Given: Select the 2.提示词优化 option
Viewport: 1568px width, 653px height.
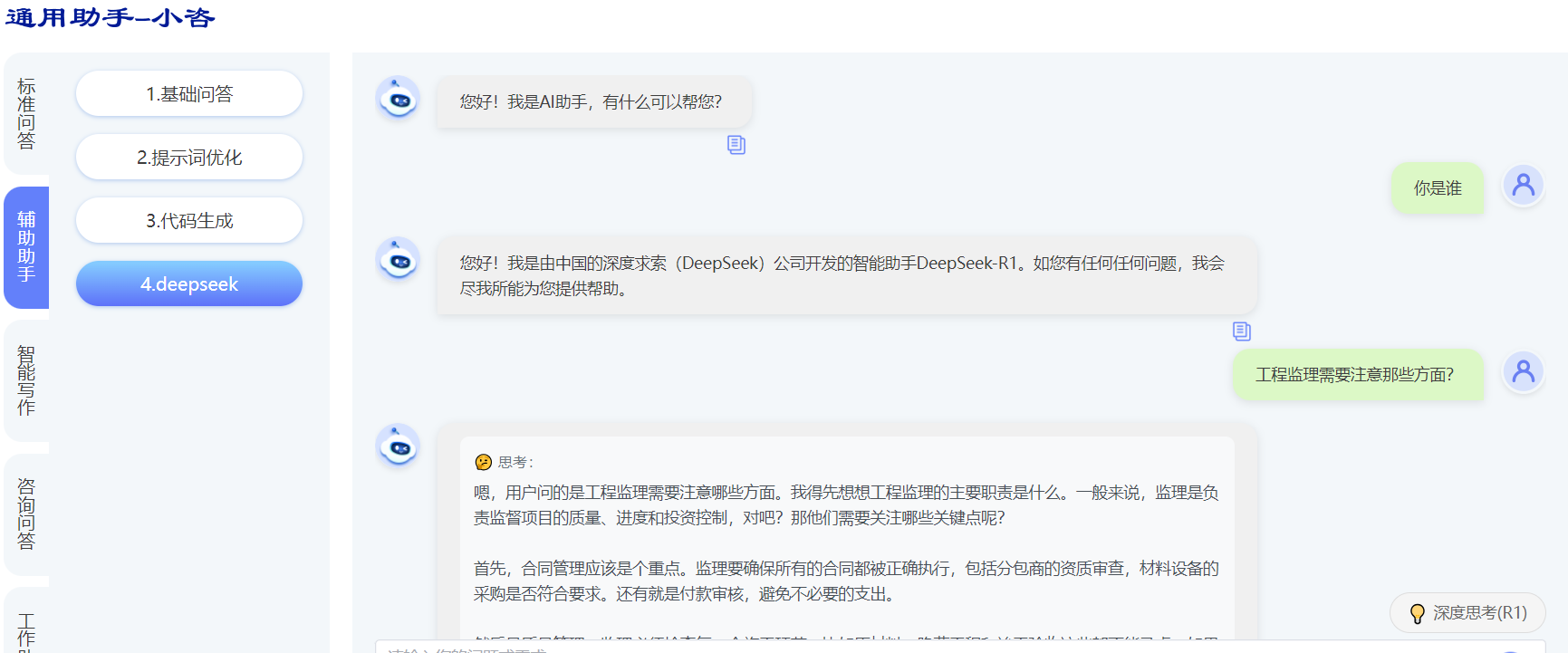Looking at the screenshot, I should 189,158.
